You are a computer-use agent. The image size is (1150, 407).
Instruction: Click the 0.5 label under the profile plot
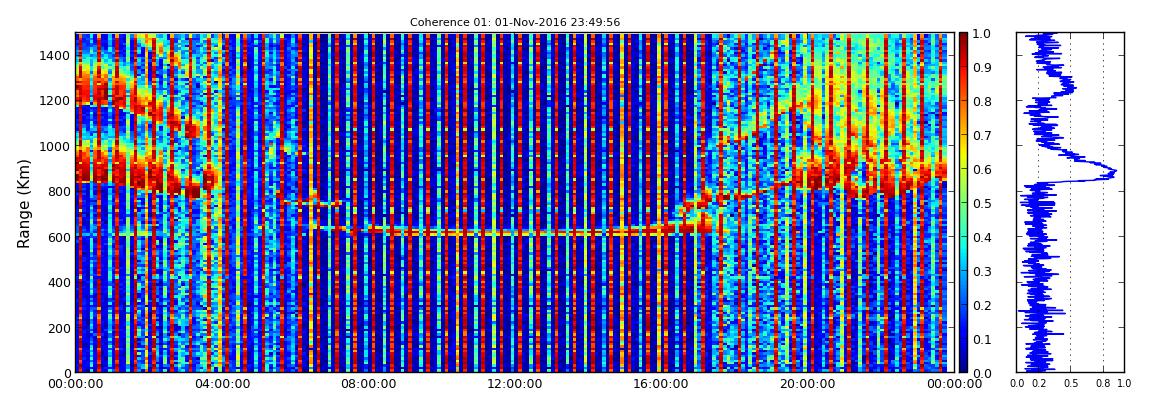[x=1071, y=384]
